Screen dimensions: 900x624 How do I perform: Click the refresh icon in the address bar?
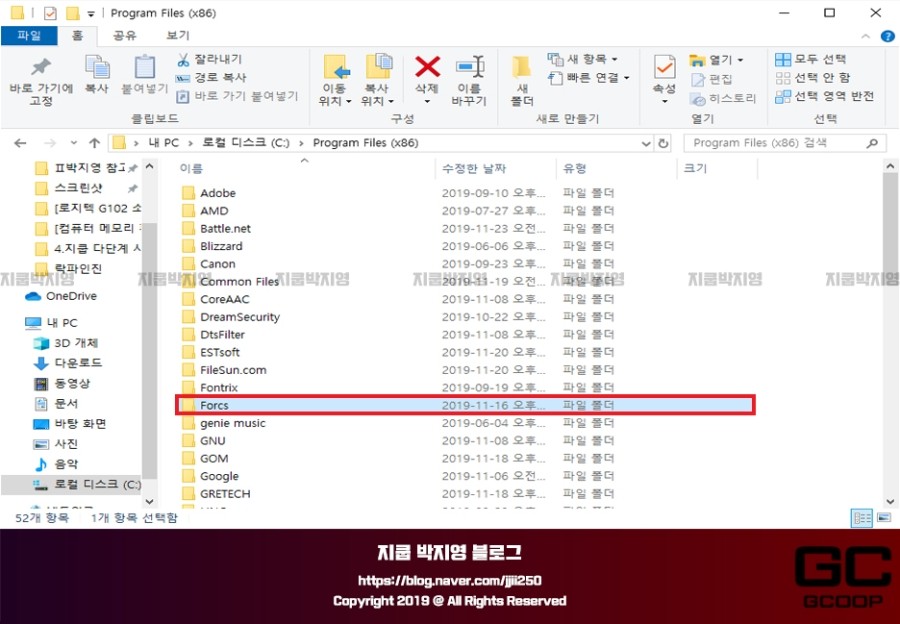tap(661, 142)
